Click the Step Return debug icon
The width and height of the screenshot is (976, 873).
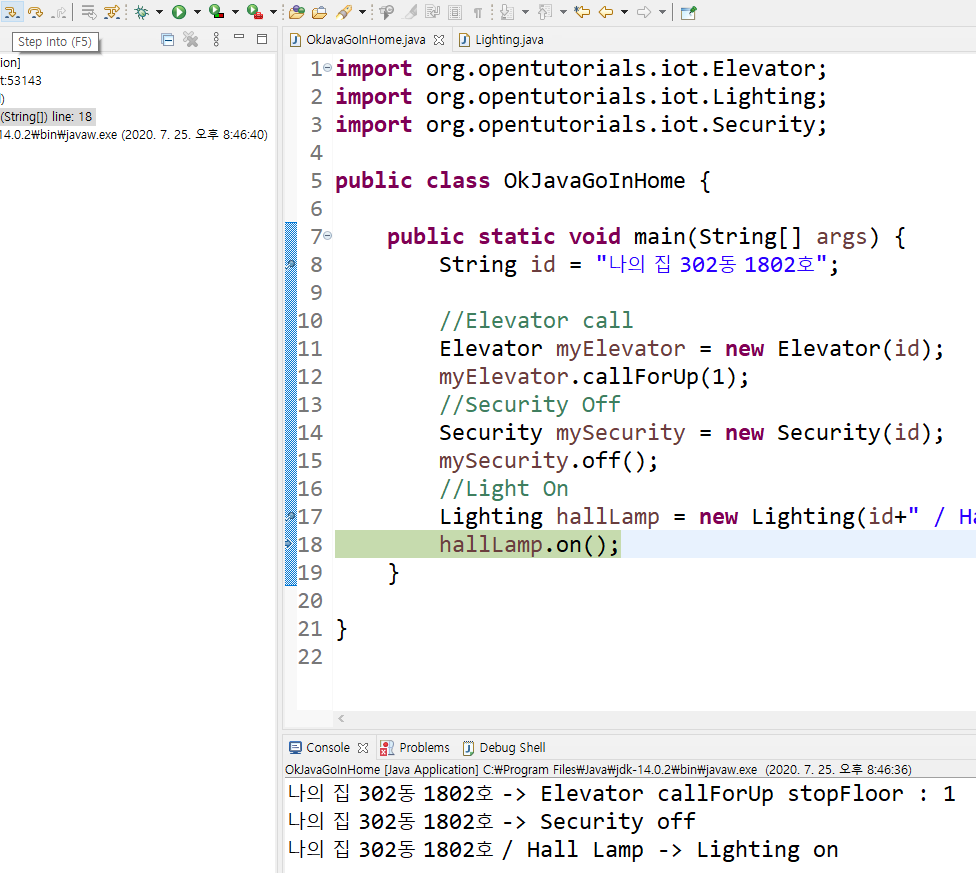59,12
